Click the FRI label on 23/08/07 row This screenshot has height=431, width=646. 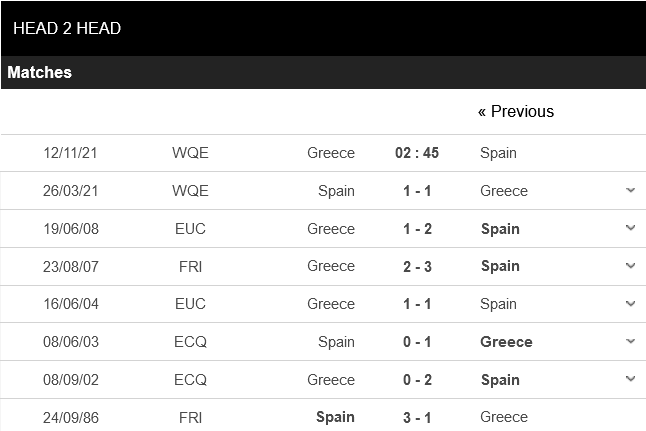(190, 266)
